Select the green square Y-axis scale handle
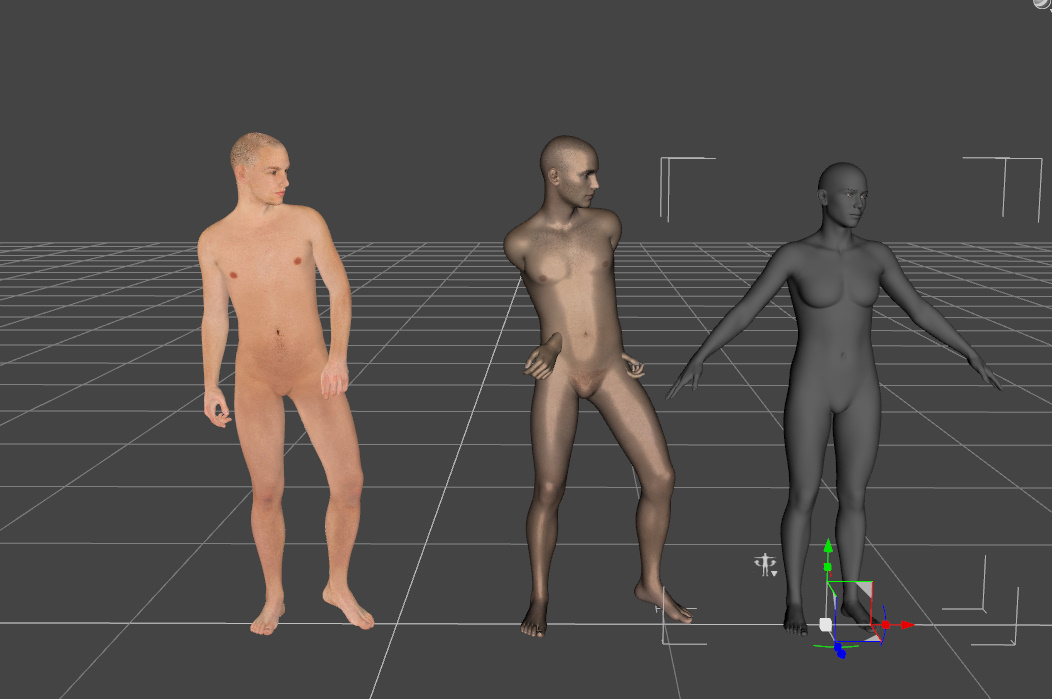 point(828,568)
